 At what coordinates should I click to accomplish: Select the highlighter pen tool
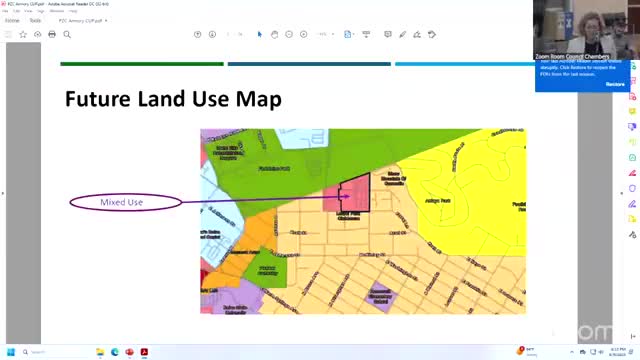(x=402, y=34)
